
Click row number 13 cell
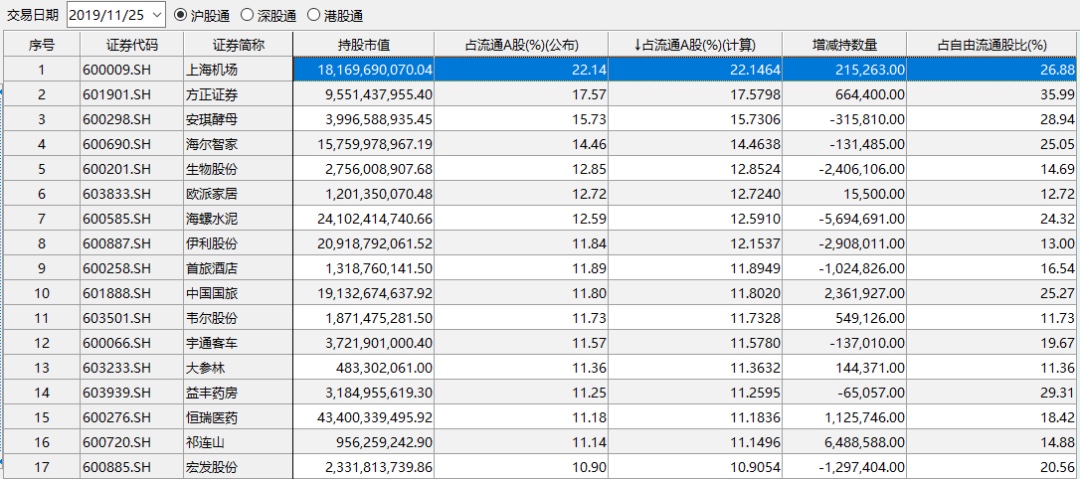coord(42,367)
